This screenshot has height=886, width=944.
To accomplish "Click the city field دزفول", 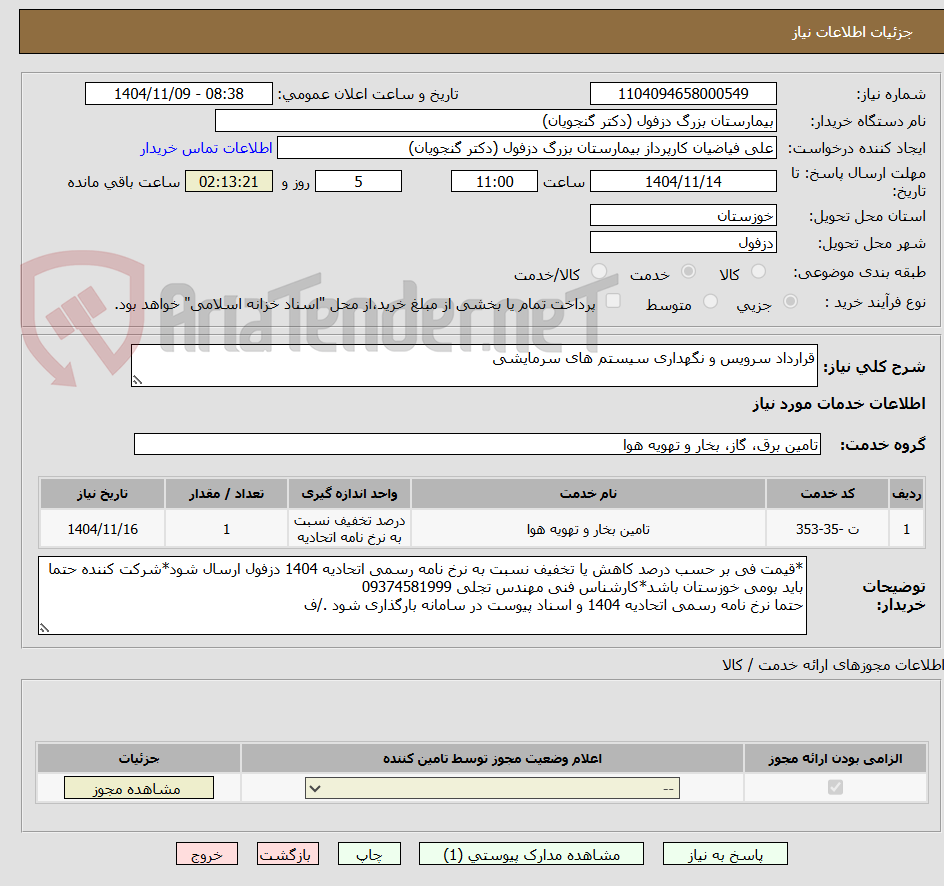I will [x=683, y=243].
